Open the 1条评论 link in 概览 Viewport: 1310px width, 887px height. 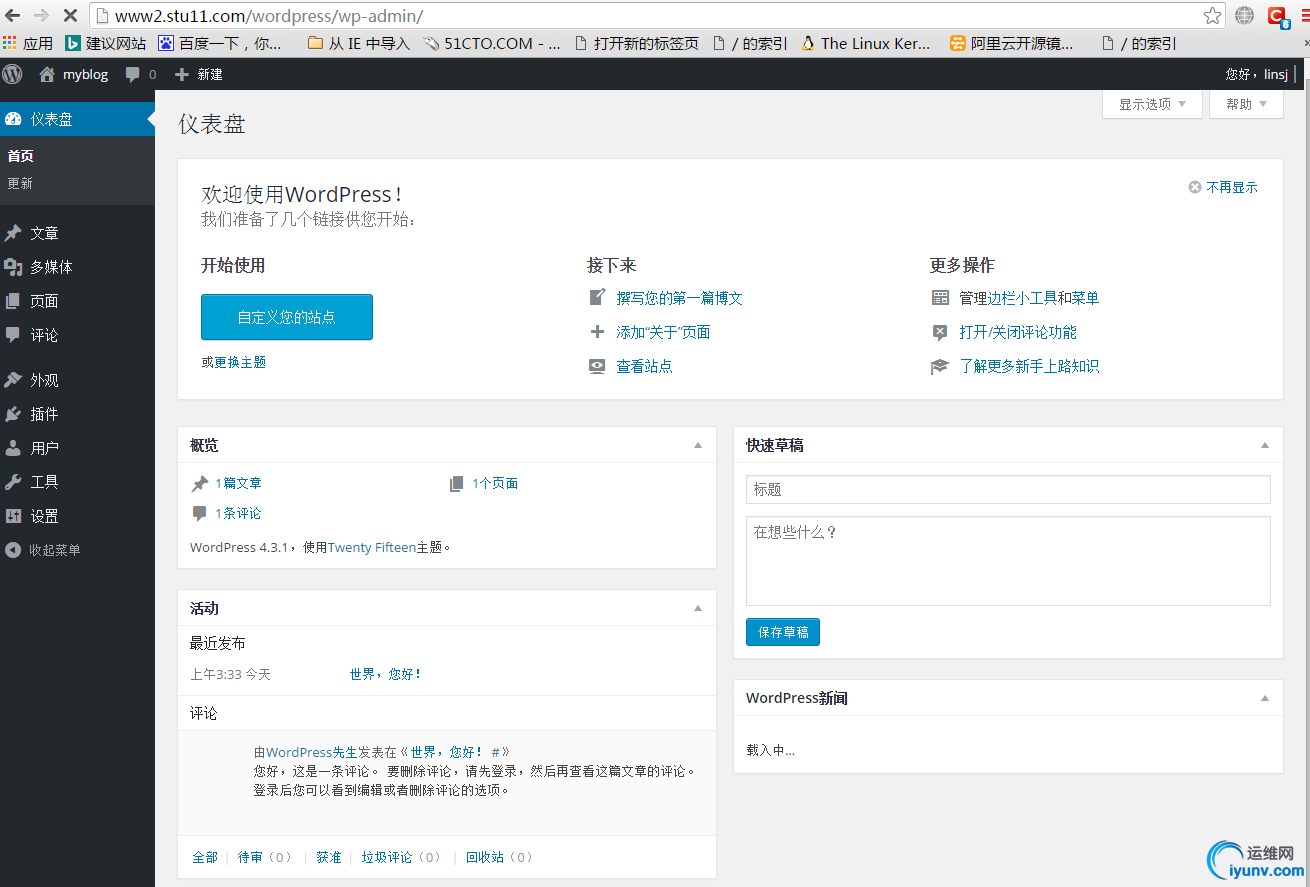(238, 513)
